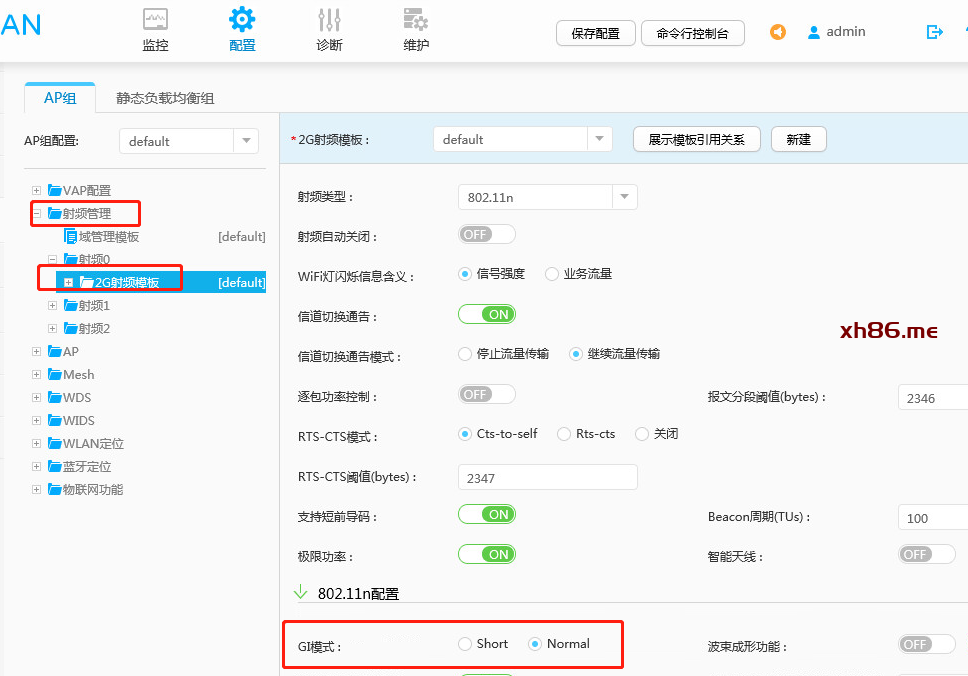968x676 pixels.
Task: Select the AP组 tab
Action: coord(59,97)
